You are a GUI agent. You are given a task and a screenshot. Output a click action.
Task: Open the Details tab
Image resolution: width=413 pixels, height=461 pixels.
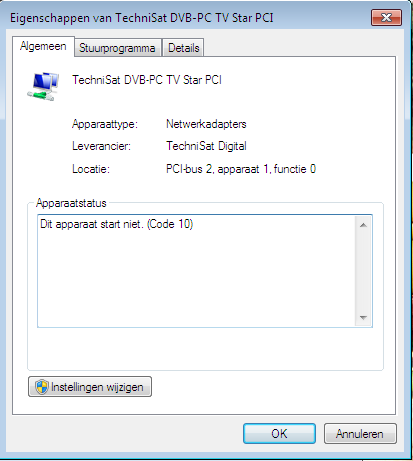point(183,48)
